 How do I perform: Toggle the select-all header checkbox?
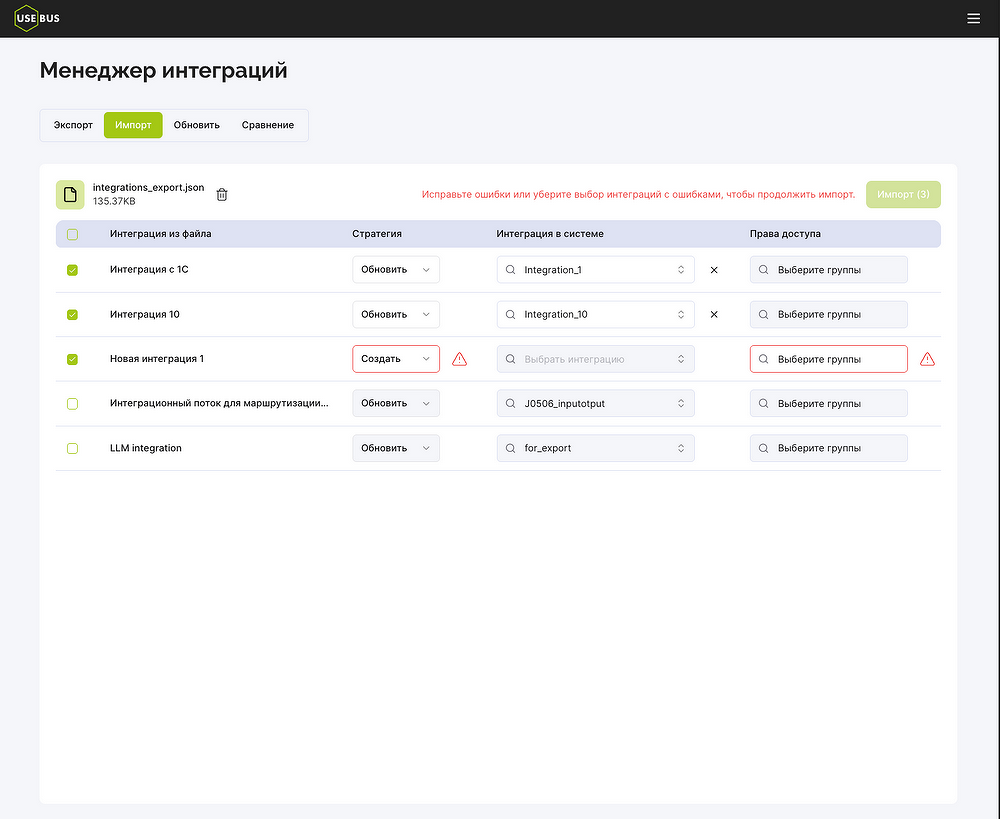point(72,235)
